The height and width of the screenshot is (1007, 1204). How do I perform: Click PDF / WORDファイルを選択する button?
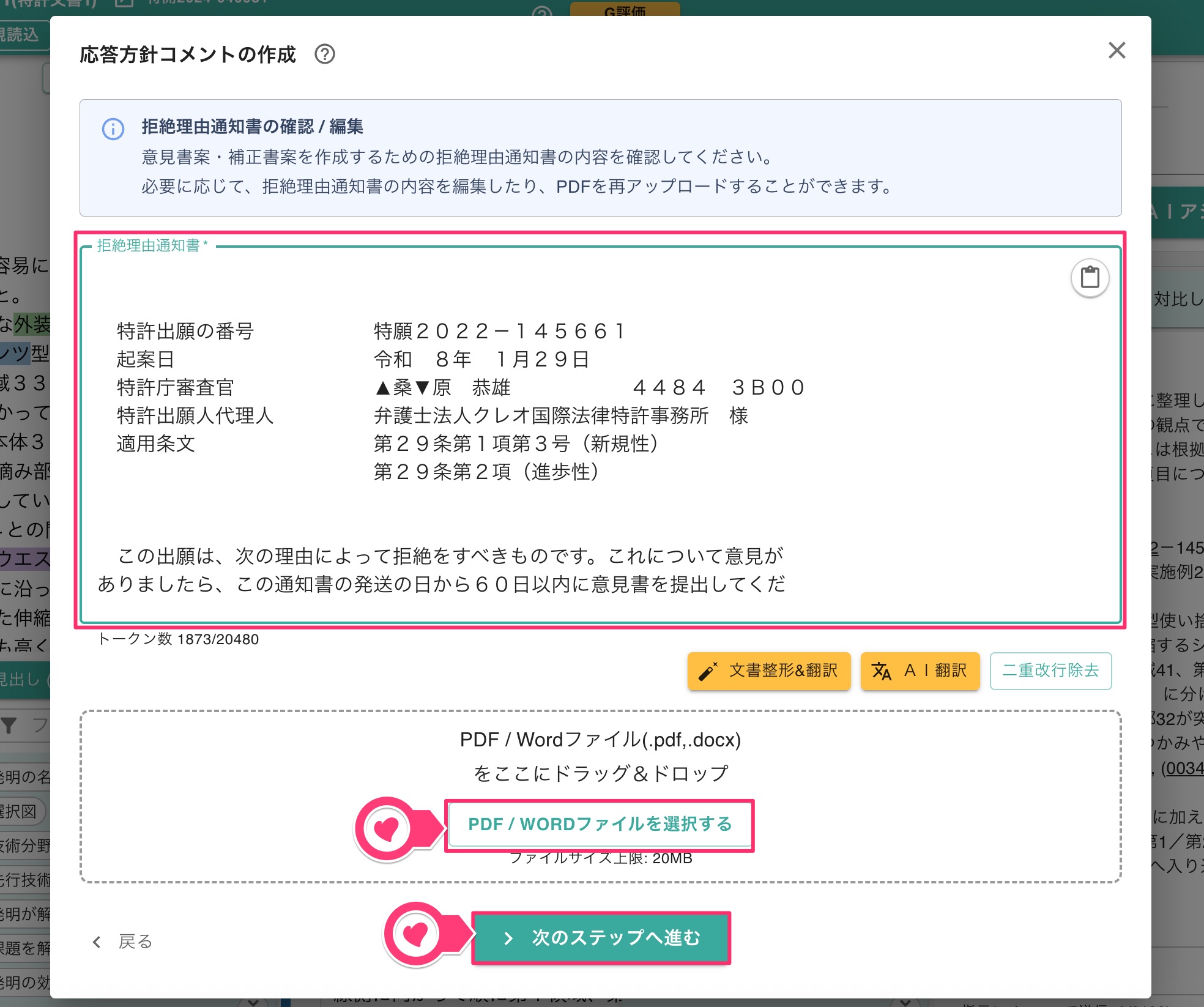(600, 824)
